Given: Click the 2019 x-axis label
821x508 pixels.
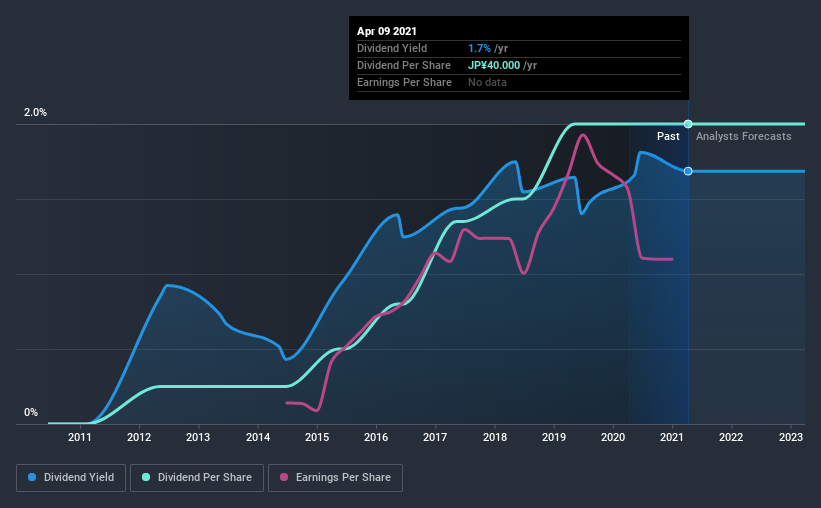Looking at the screenshot, I should click(x=553, y=437).
